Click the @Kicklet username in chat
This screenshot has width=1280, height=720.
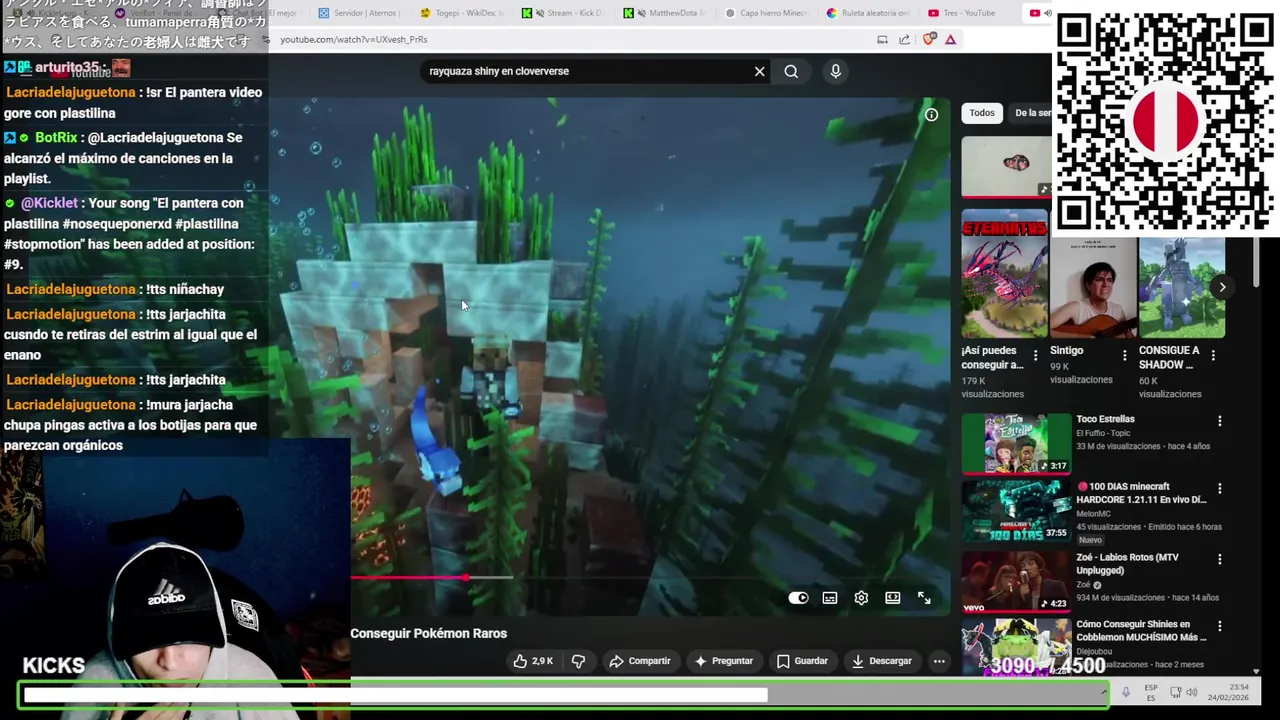pyautogui.click(x=49, y=203)
